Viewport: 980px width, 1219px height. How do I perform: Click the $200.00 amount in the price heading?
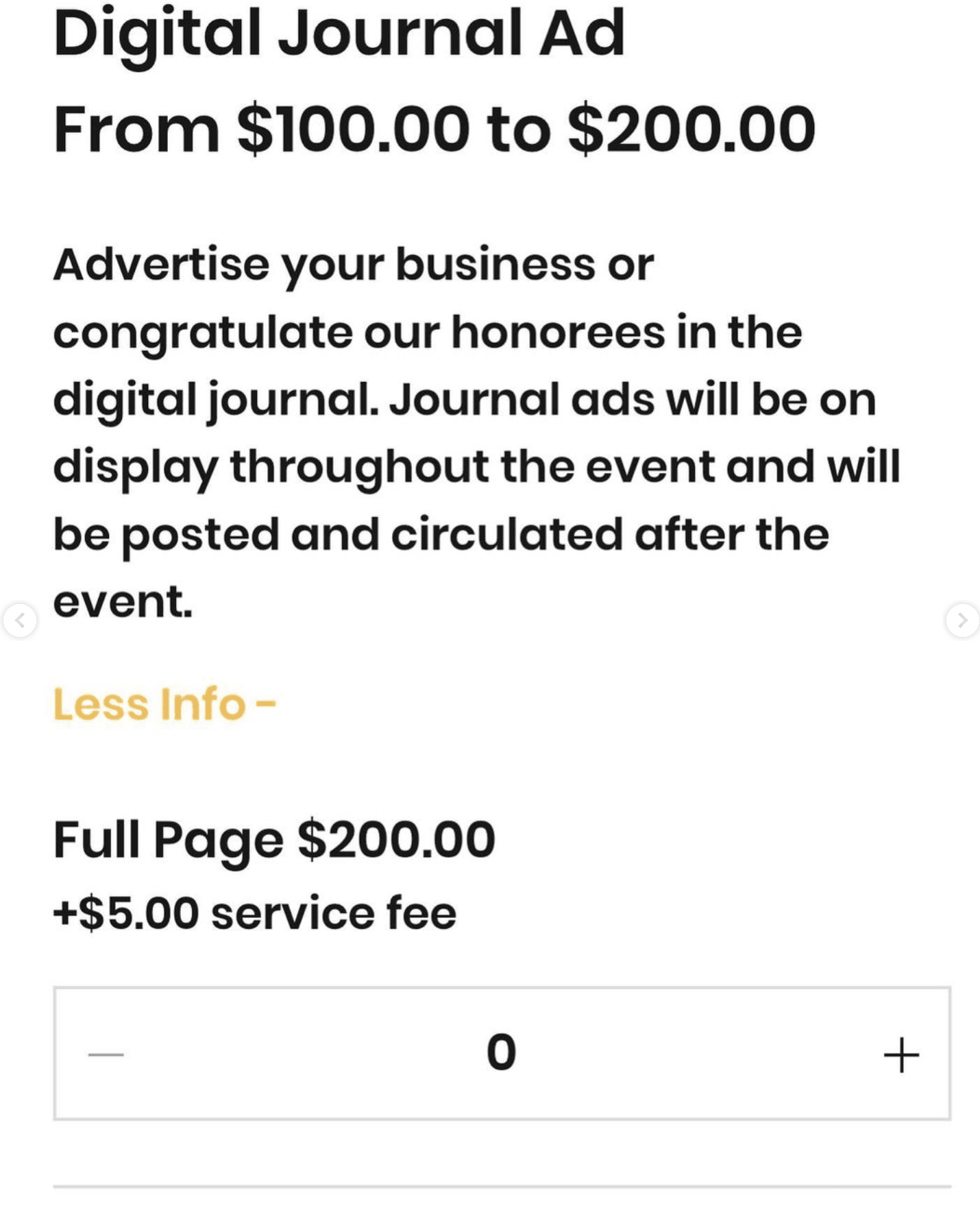[692, 129]
